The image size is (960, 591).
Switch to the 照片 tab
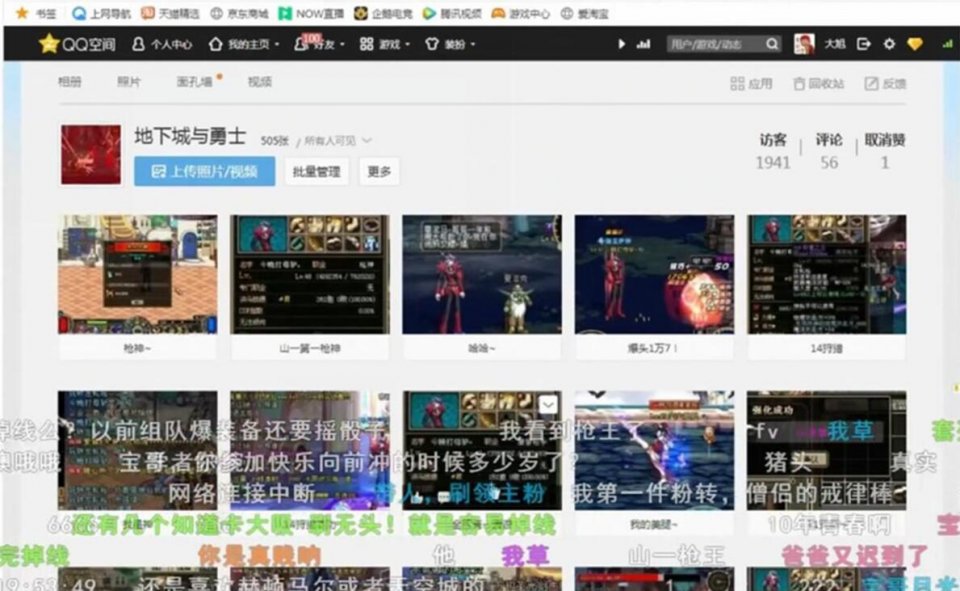point(129,81)
